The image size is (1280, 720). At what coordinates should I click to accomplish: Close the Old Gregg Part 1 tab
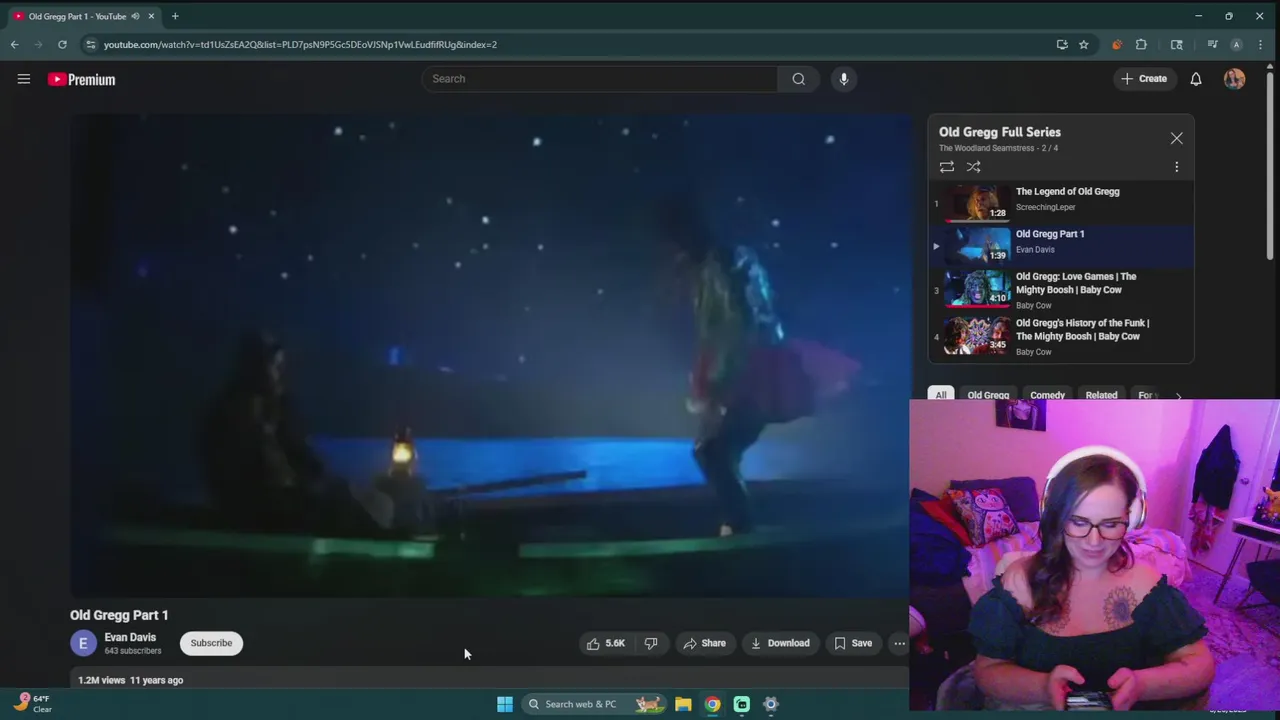click(x=151, y=16)
